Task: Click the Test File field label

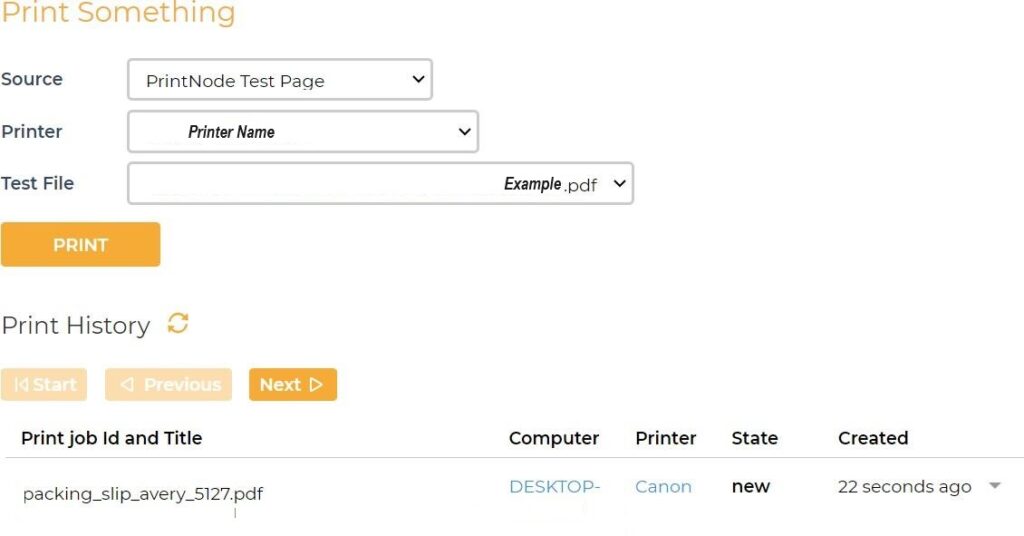Action: (x=38, y=183)
